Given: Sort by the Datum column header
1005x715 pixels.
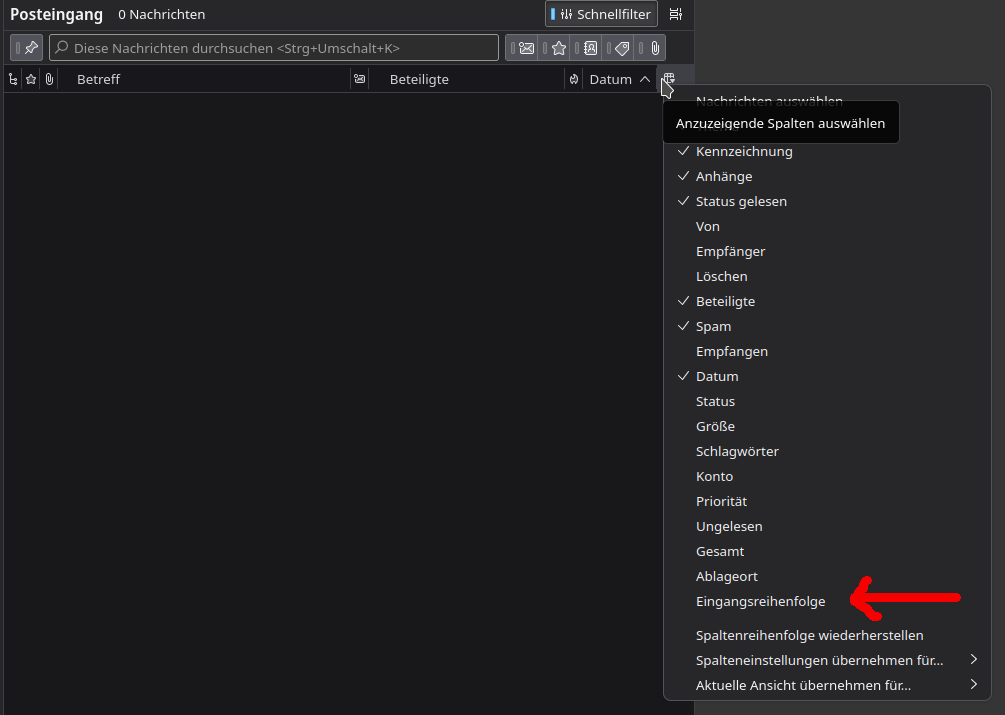Looking at the screenshot, I should coord(611,79).
